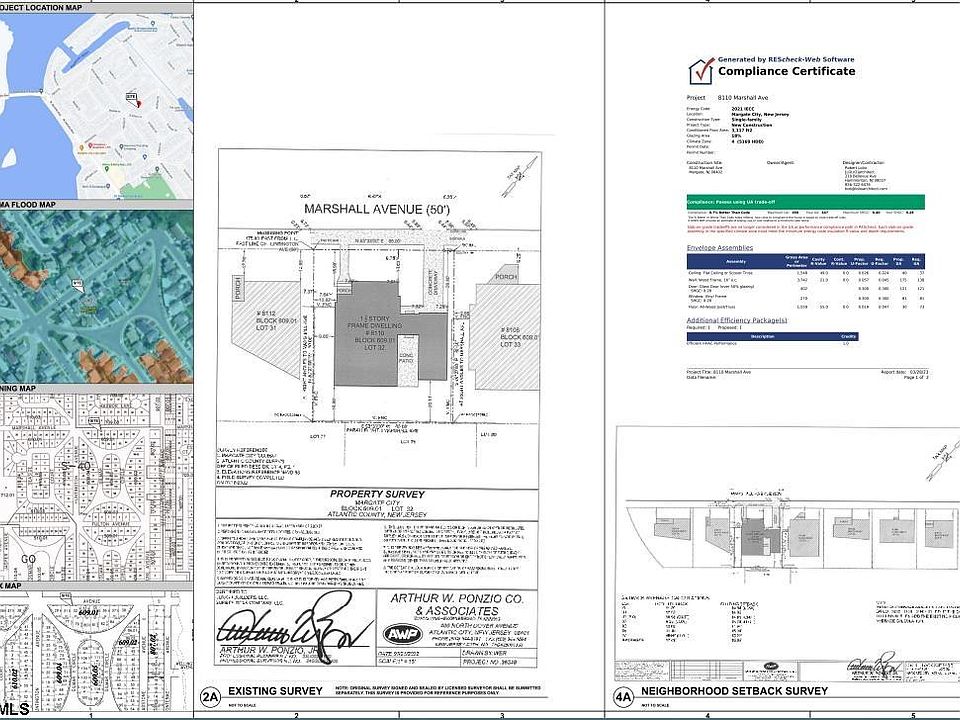Select the green compliance status bar
The height and width of the screenshot is (720, 960).
(804, 202)
